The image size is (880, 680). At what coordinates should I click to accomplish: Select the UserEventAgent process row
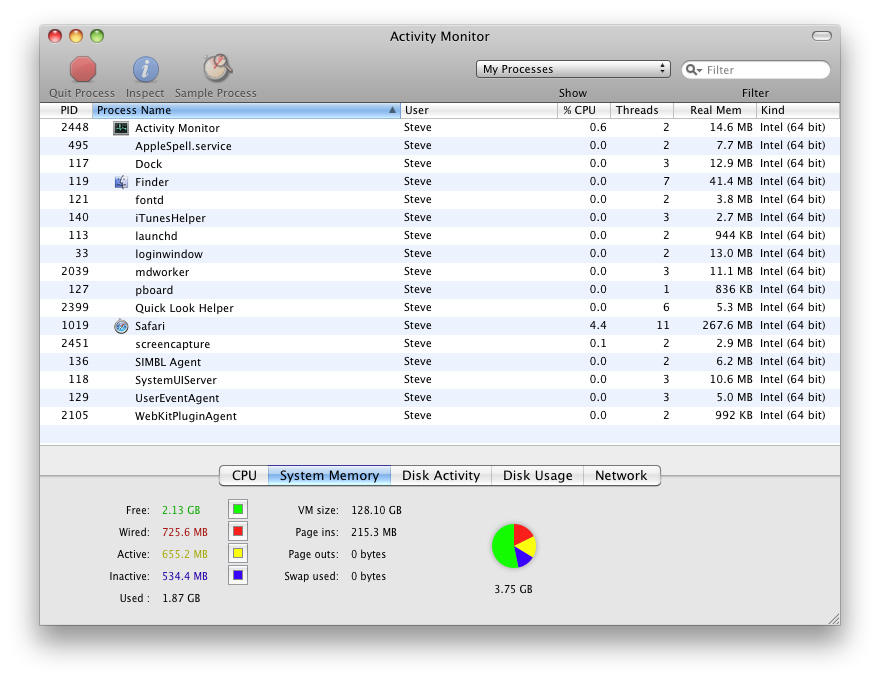pos(439,397)
